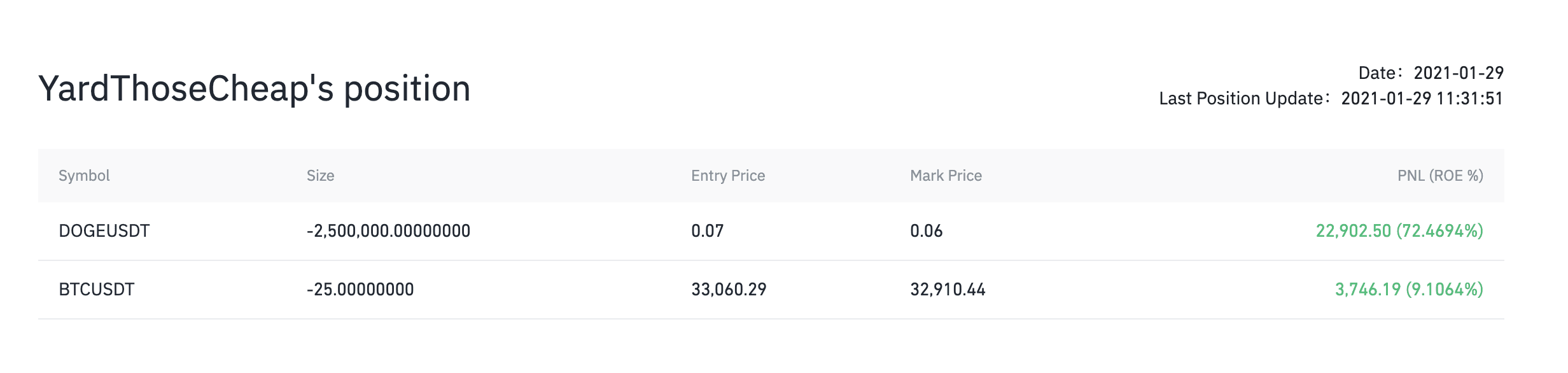Viewport: 1568px width, 373px height.
Task: Click the Size column header
Action: click(320, 176)
